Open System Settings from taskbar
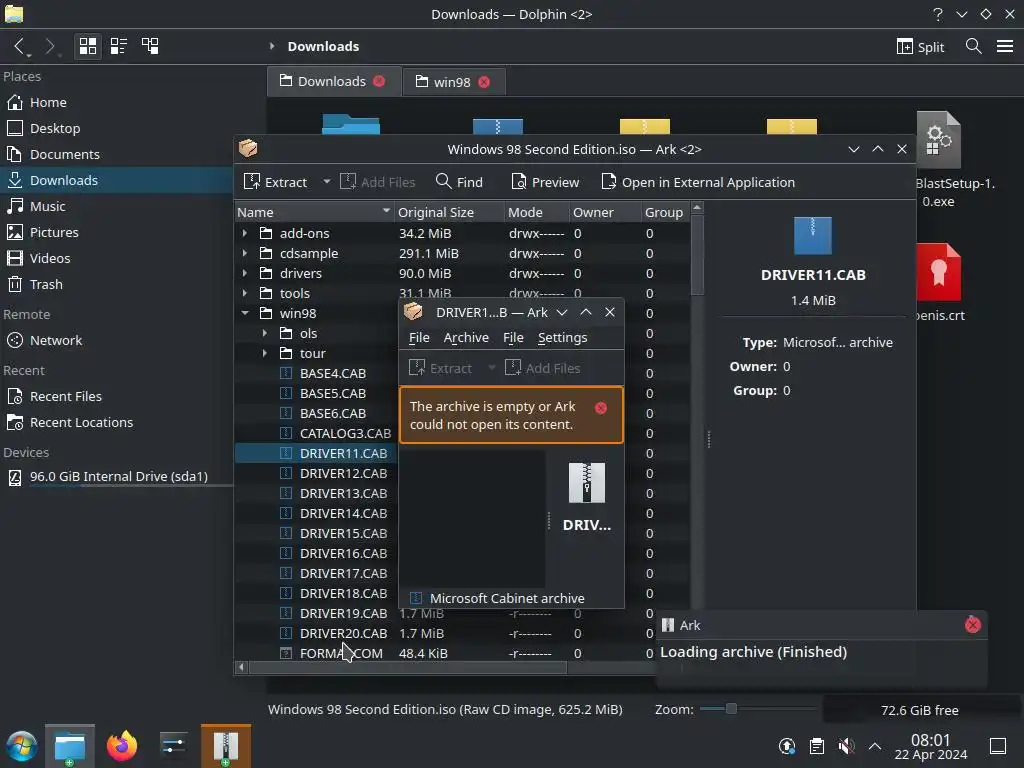 pos(174,746)
